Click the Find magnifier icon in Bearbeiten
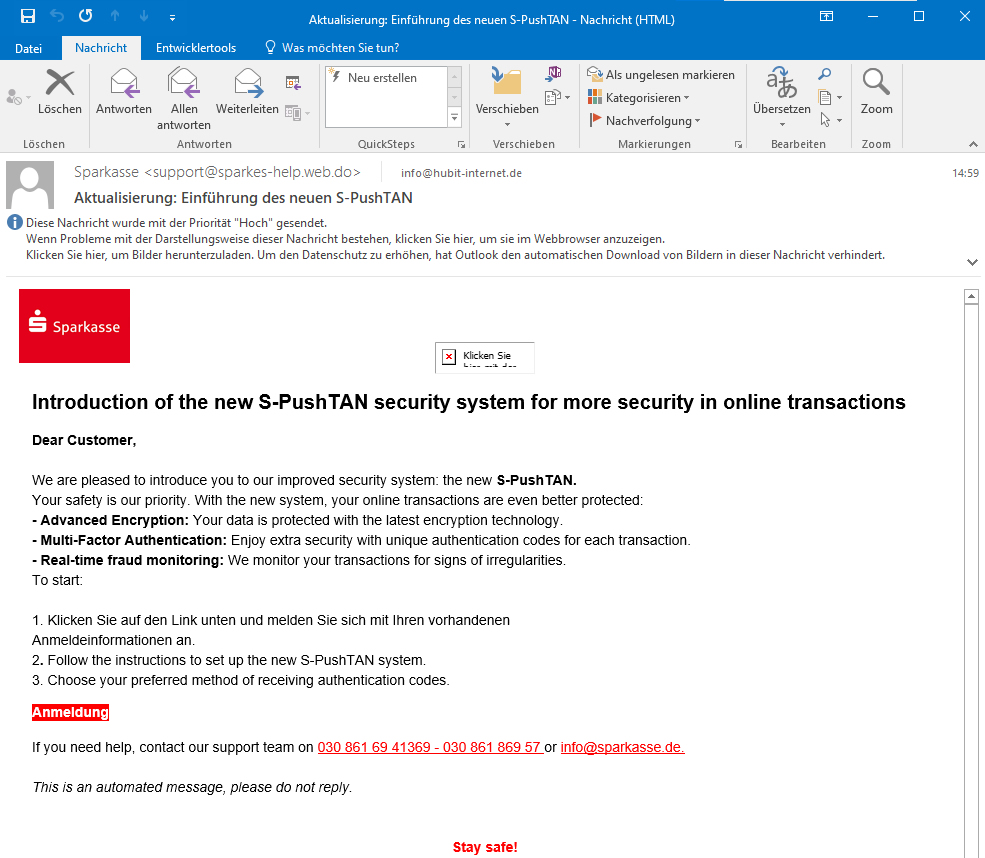The height and width of the screenshot is (858, 985). 825,74
